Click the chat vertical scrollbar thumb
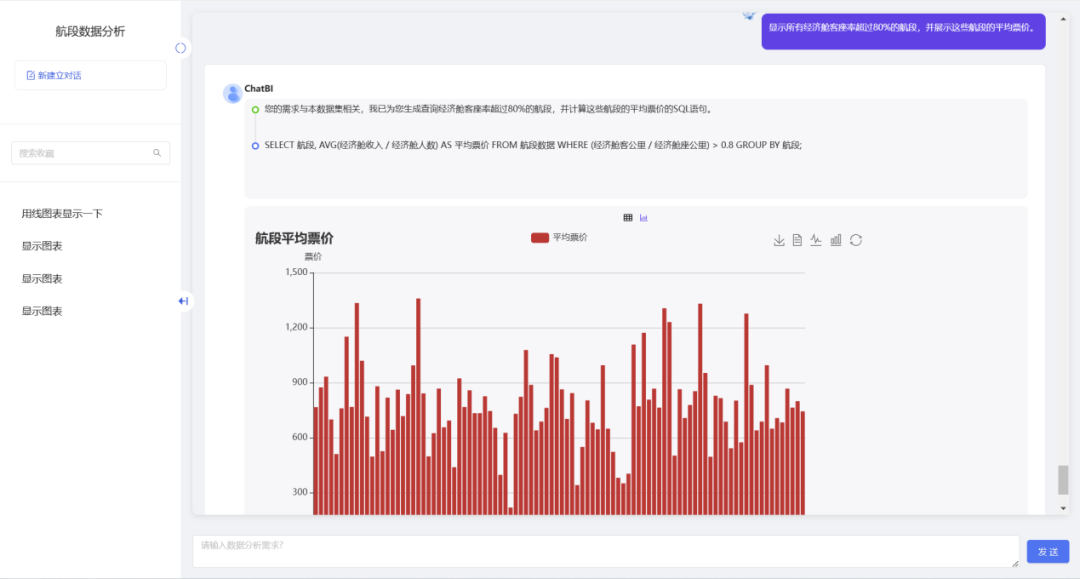Viewport: 1080px width, 579px height. [1063, 479]
